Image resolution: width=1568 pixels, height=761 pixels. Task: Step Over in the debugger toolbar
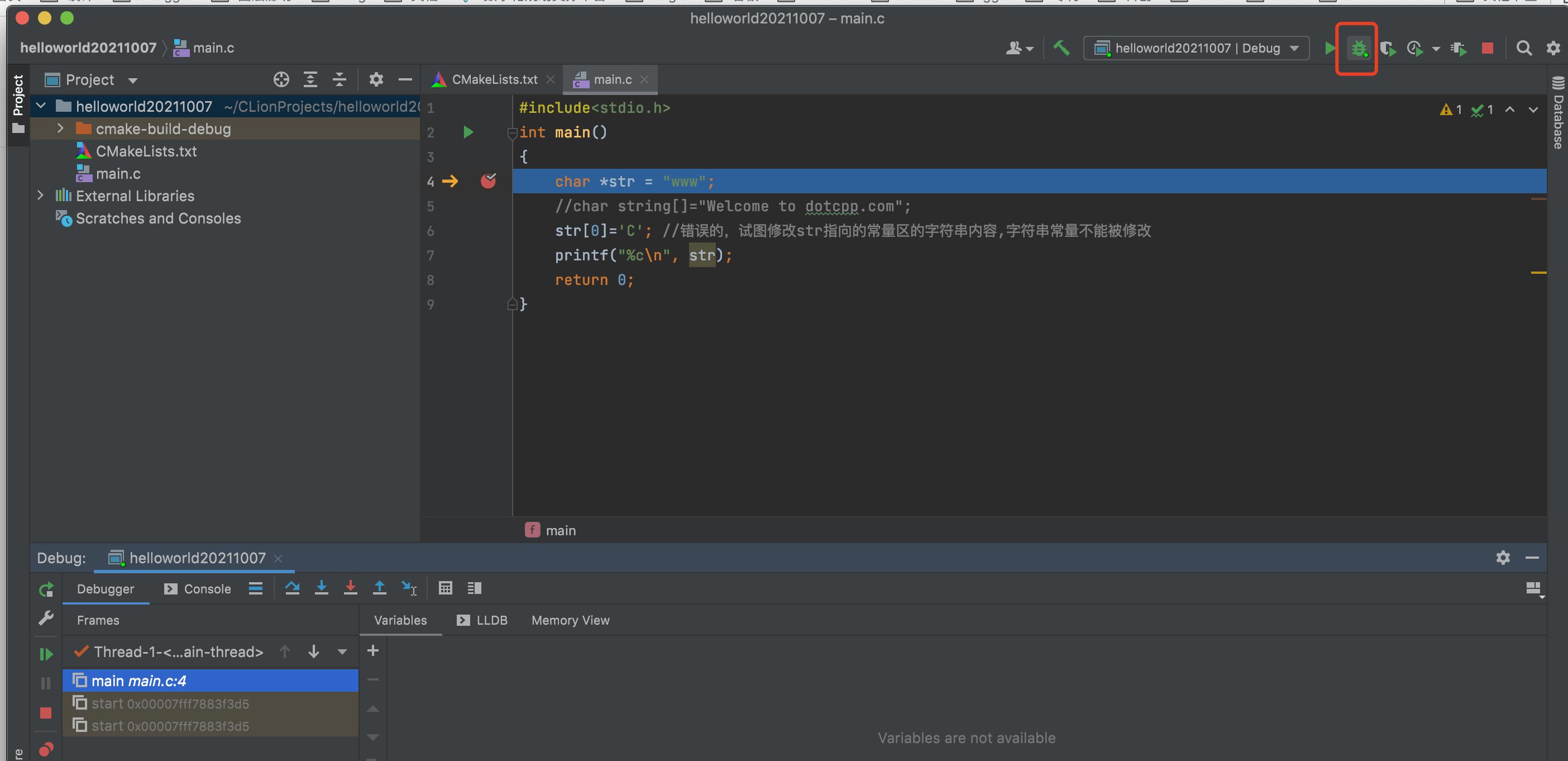[293, 588]
